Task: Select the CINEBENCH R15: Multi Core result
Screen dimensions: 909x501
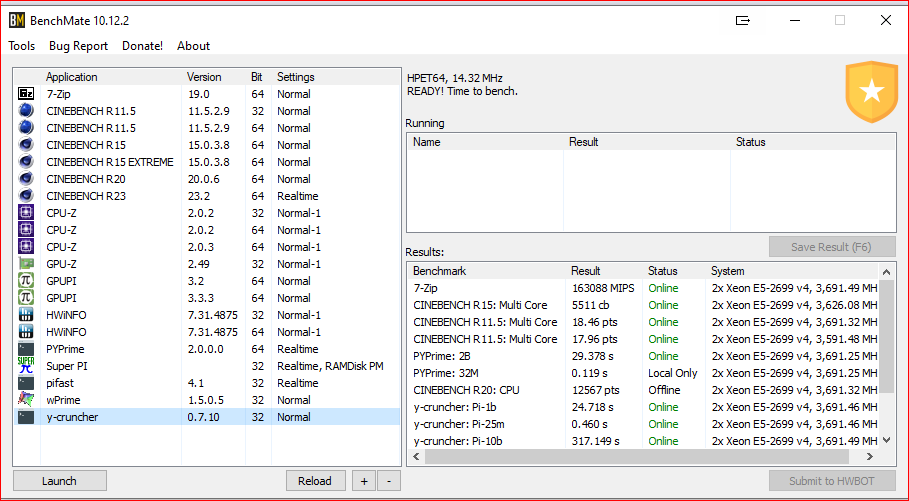Action: click(x=643, y=305)
